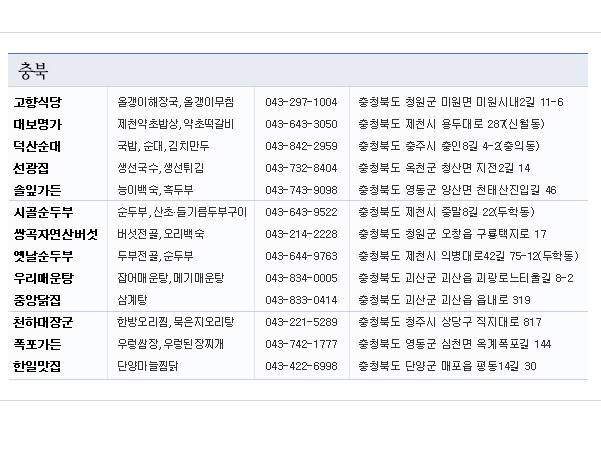The width and height of the screenshot is (601, 453).
Task: Click address ending 미원시내2길 11-6
Action: (461, 102)
